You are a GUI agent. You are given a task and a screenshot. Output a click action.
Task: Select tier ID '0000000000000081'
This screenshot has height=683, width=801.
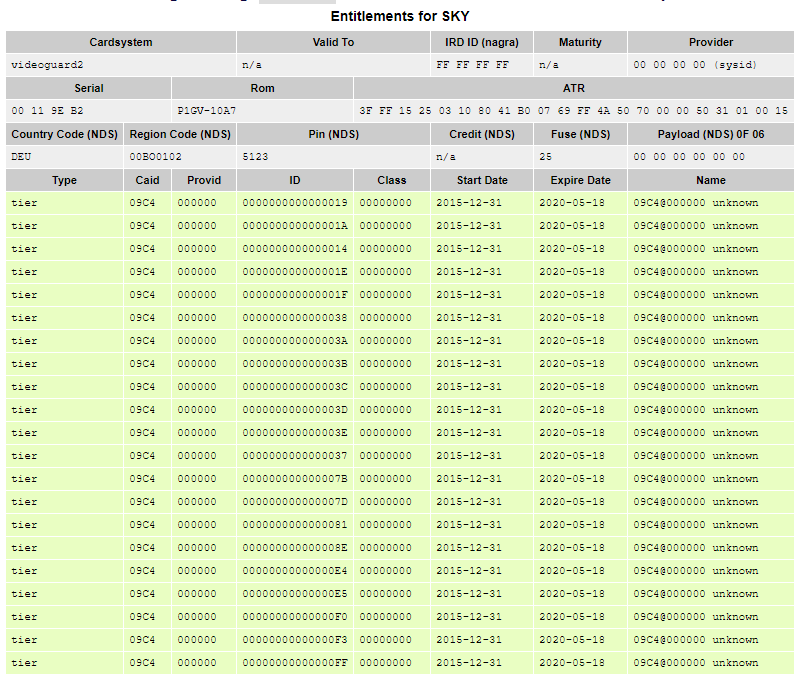(x=295, y=525)
